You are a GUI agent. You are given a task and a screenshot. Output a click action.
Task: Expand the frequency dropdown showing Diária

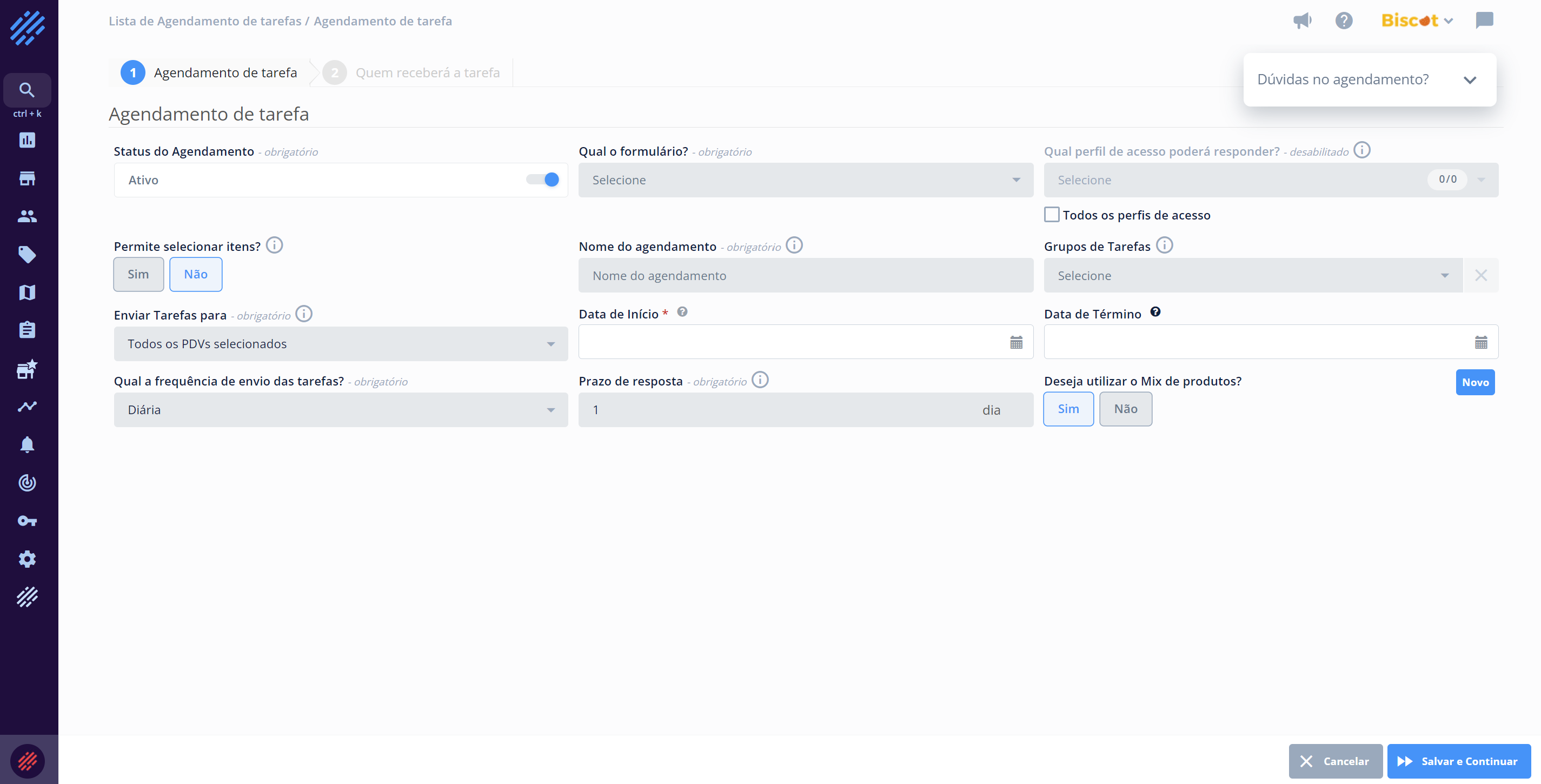tap(341, 410)
